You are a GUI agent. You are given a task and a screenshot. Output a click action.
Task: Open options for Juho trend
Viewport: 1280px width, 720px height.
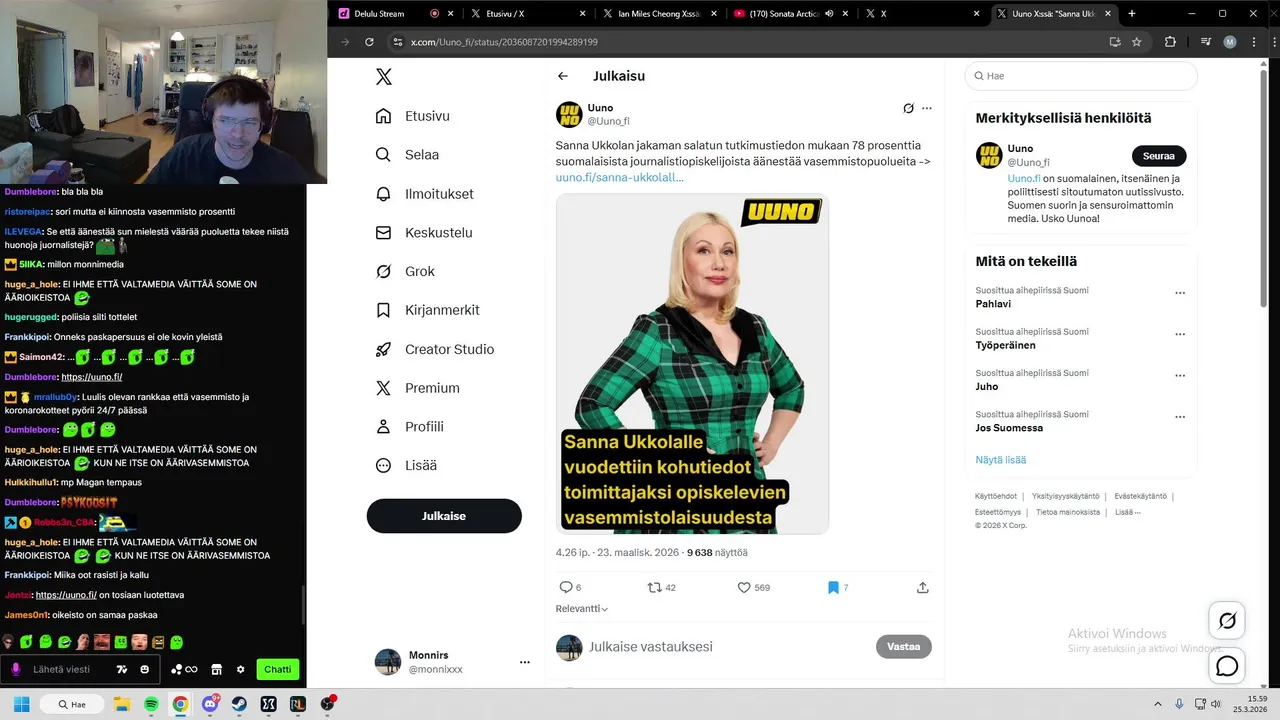1180,376
